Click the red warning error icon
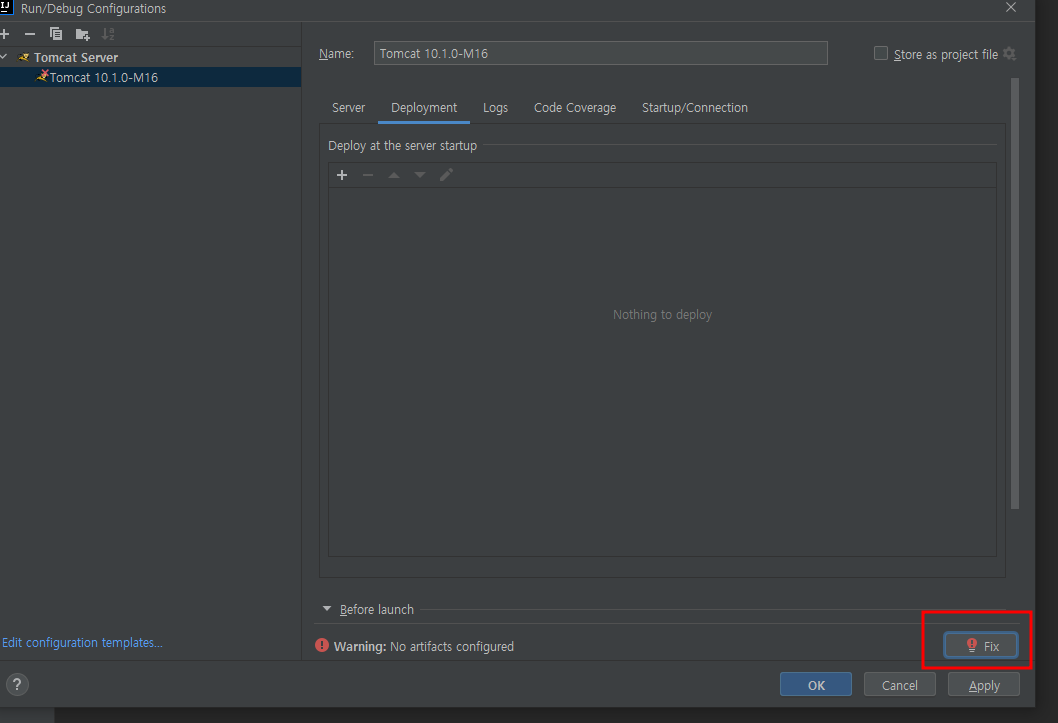Viewport: 1058px width, 723px height. (x=322, y=645)
